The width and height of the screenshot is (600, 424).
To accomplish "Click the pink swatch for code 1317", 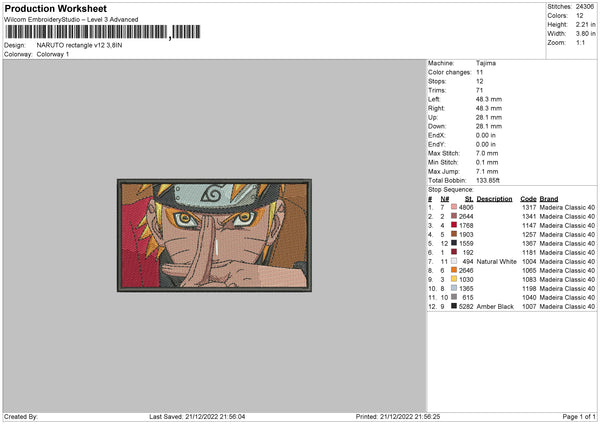I will pos(454,207).
